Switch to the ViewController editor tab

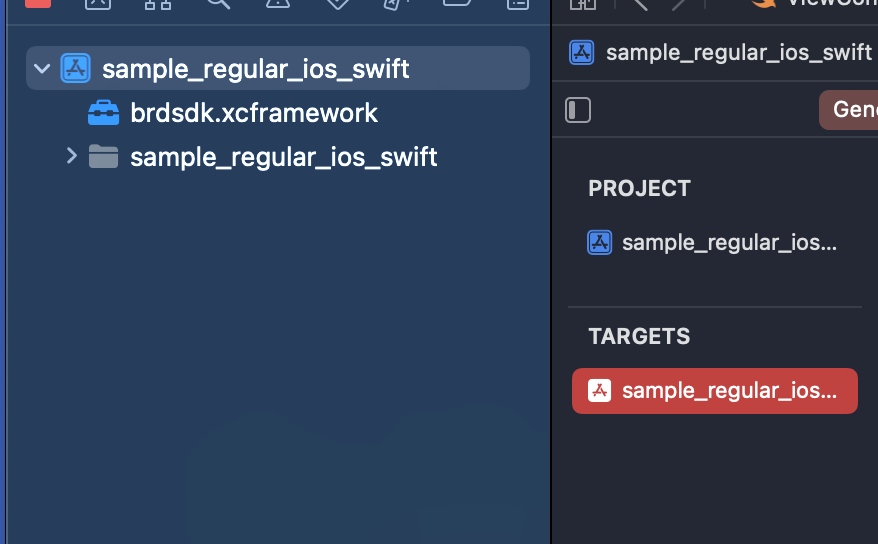pyautogui.click(x=820, y=3)
